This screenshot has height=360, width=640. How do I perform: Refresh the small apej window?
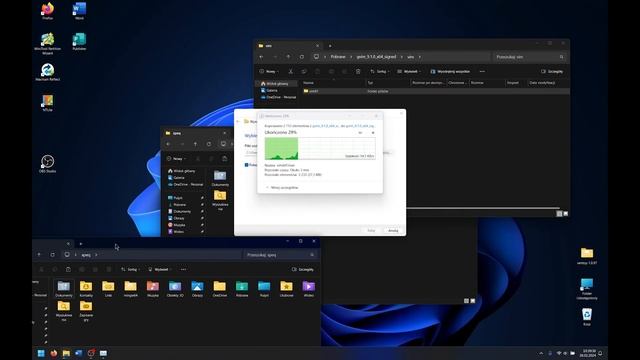[209, 144]
